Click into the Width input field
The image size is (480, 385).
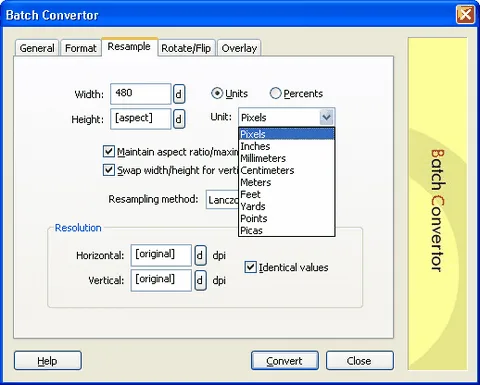point(141,94)
